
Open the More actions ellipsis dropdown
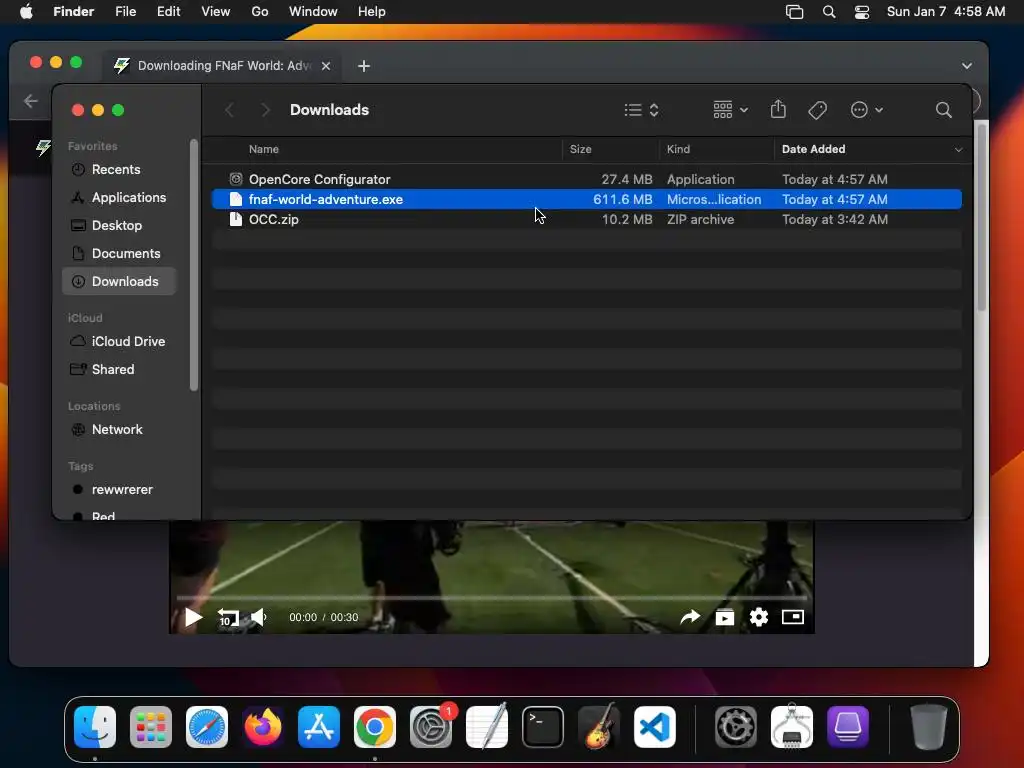(x=867, y=110)
